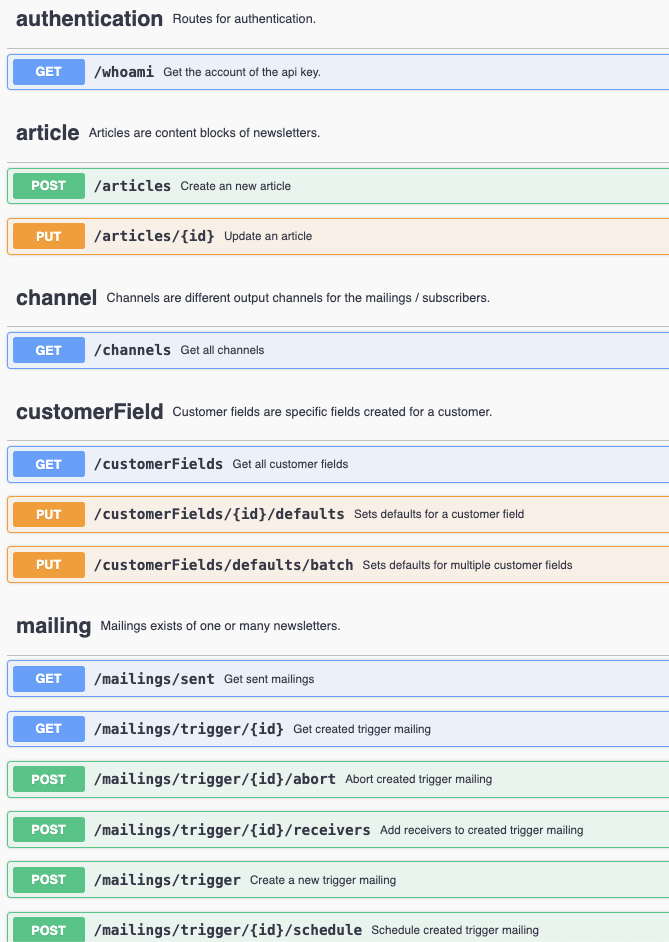Screen dimensions: 669x942
Task: Click the PUT badge on /articles/{id}
Action: point(48,236)
